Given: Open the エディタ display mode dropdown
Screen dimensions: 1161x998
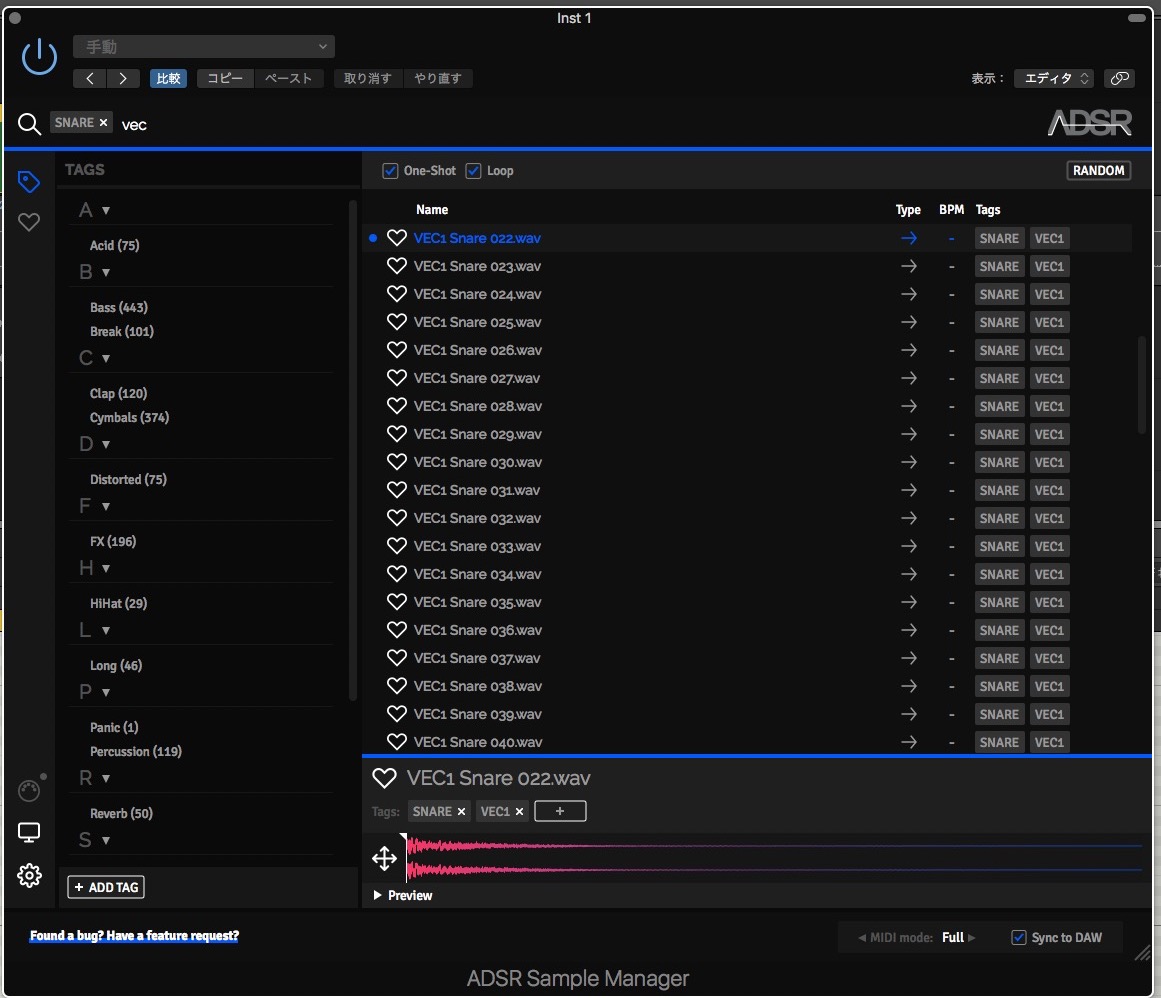Looking at the screenshot, I should (x=1053, y=78).
